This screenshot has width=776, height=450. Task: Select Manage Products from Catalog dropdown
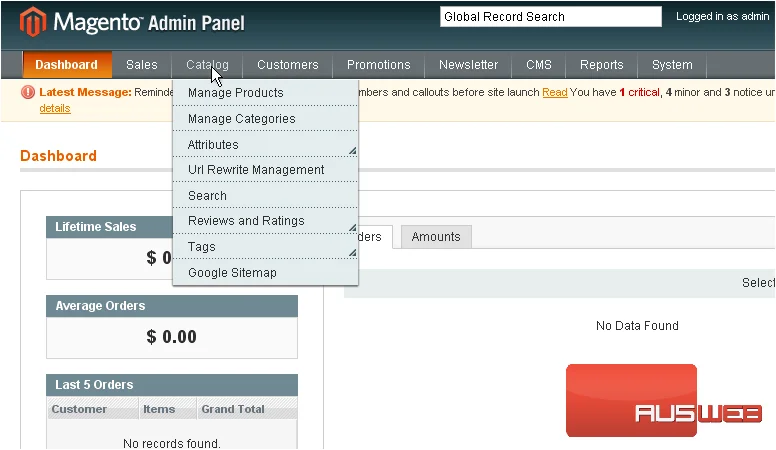tap(265, 93)
